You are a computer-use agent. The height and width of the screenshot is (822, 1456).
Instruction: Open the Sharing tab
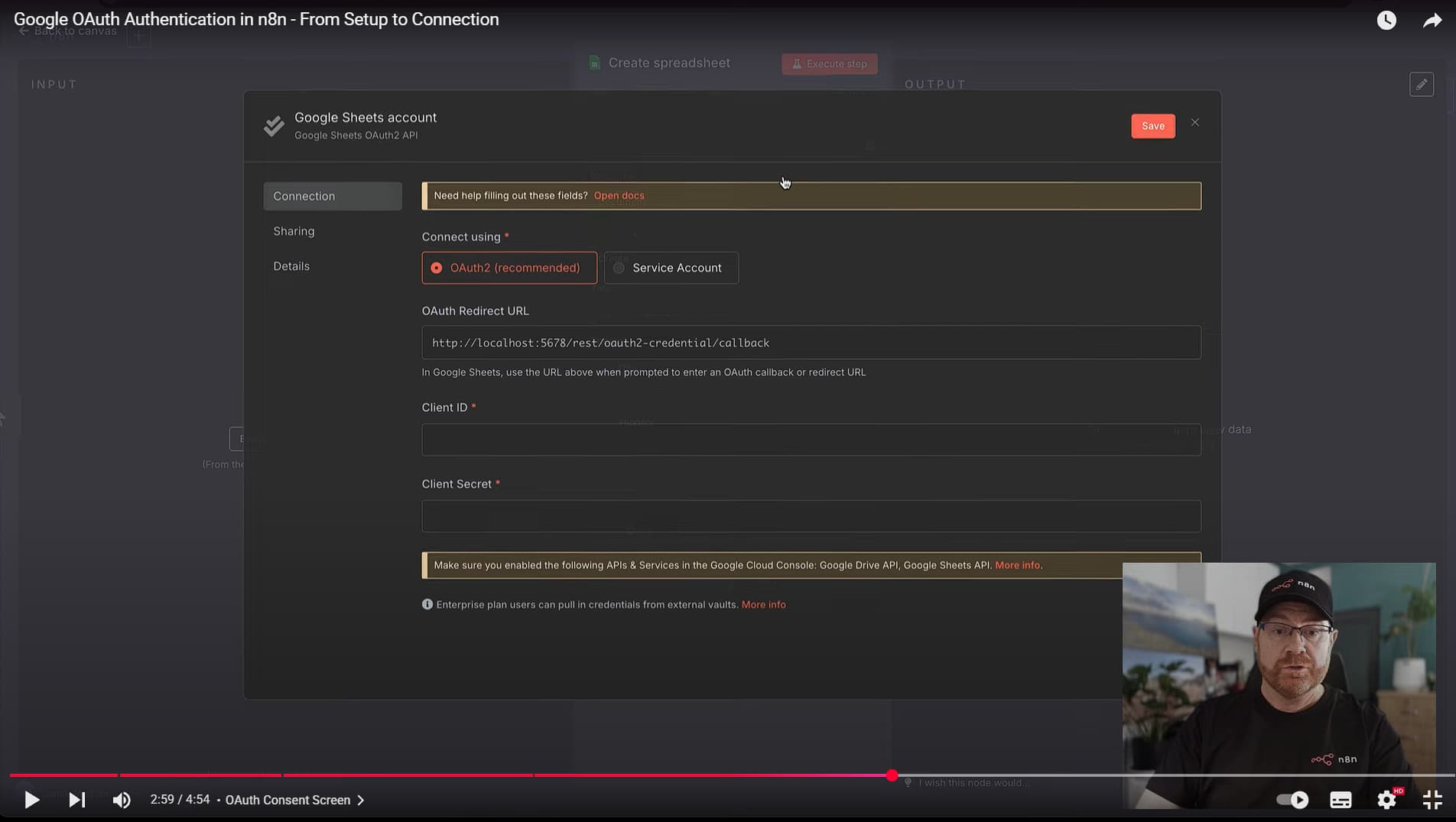pyautogui.click(x=294, y=231)
